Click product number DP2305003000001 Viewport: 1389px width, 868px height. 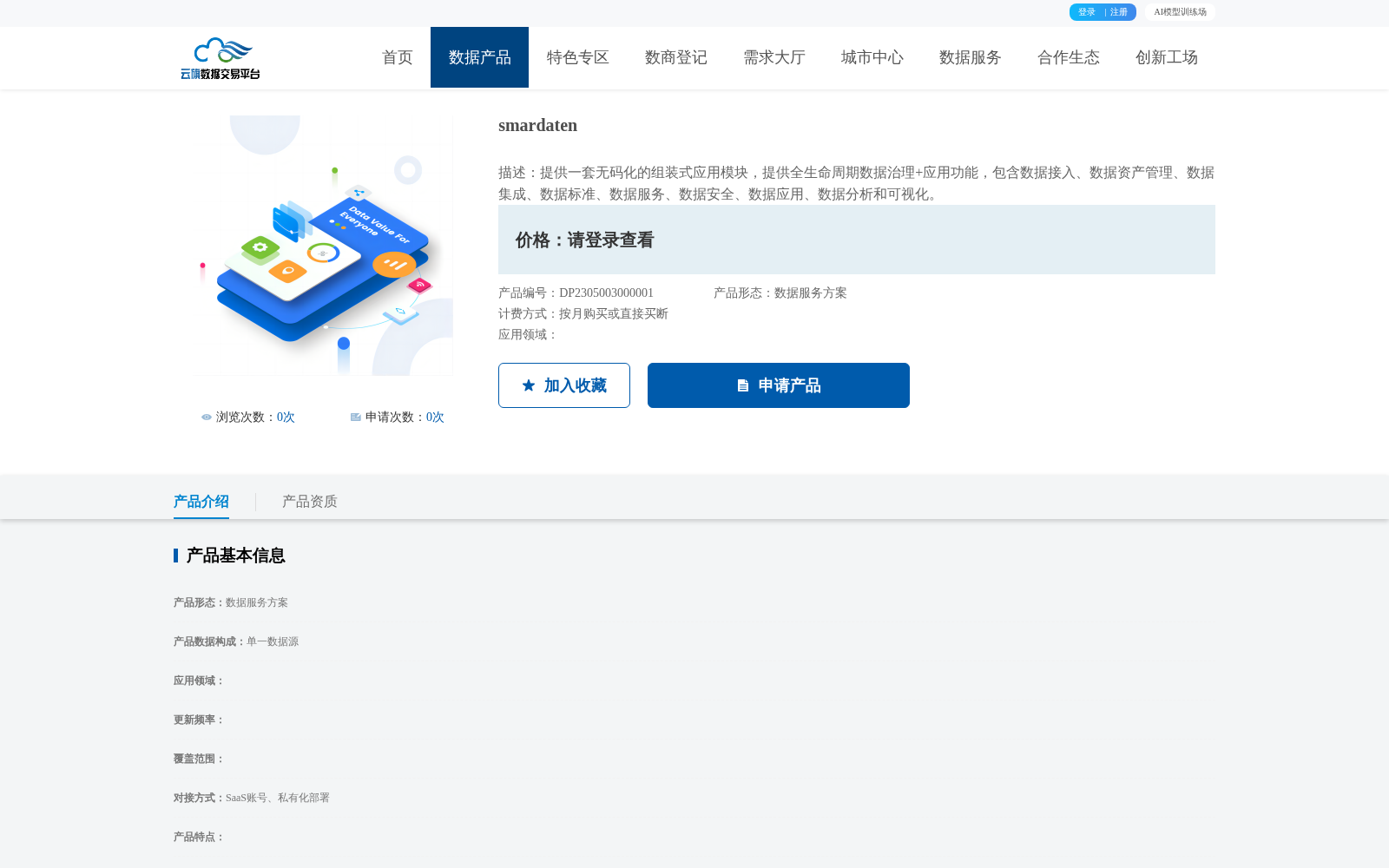[606, 293]
